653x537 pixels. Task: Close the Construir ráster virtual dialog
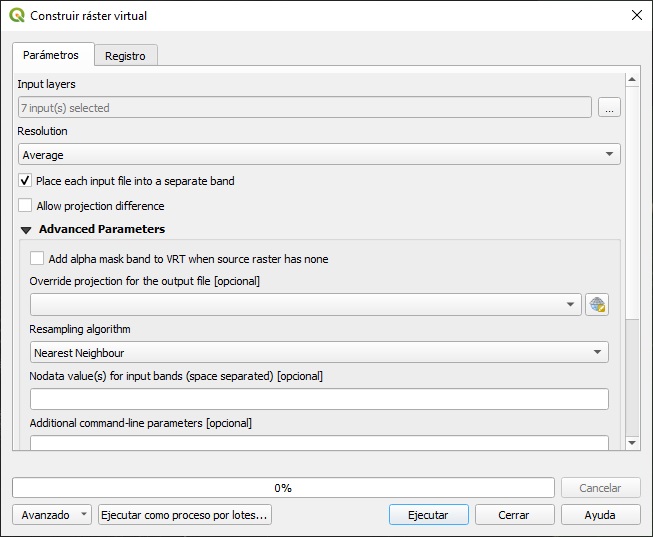636,15
